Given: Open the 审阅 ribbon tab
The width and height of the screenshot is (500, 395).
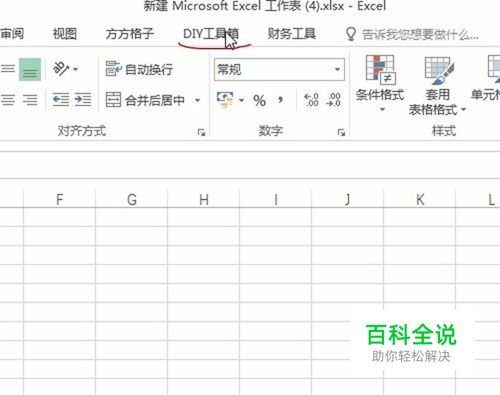Looking at the screenshot, I should click(12, 34).
